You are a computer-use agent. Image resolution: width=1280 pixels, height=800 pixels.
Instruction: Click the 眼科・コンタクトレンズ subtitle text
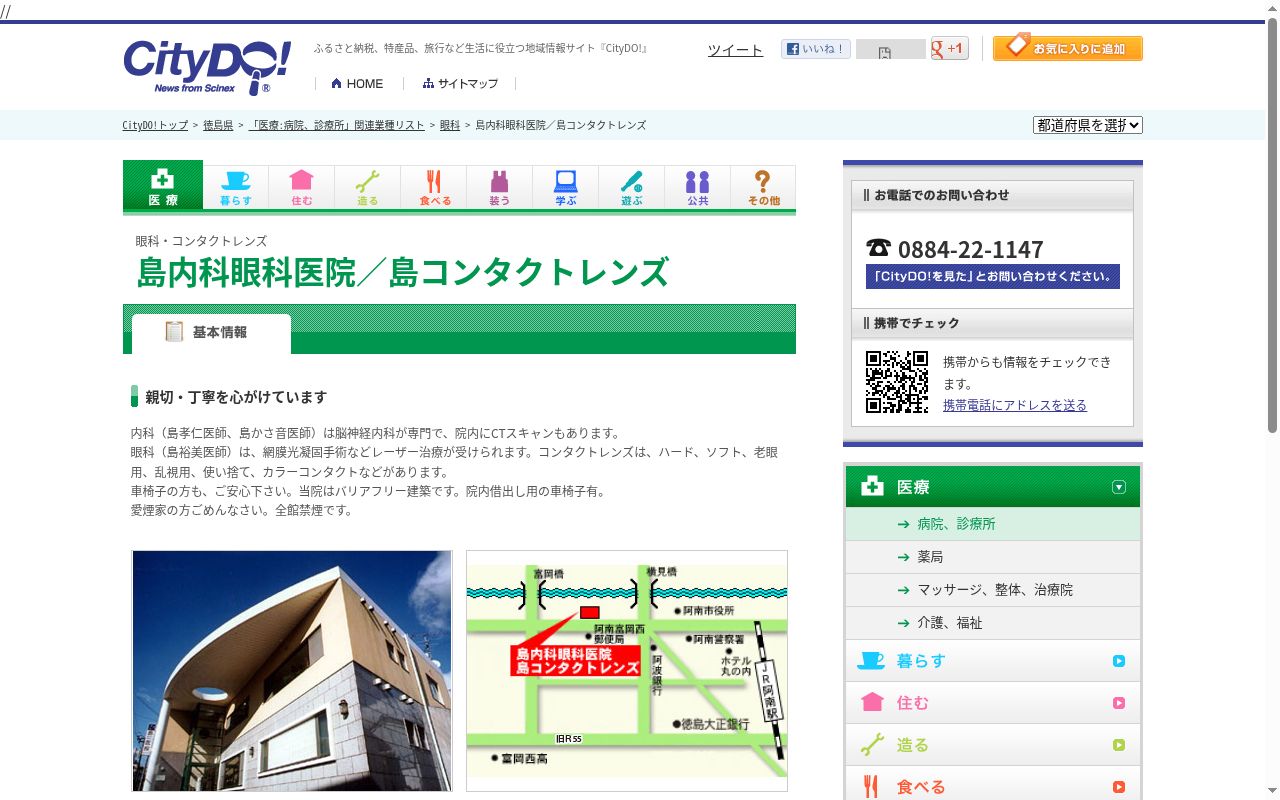pos(202,241)
